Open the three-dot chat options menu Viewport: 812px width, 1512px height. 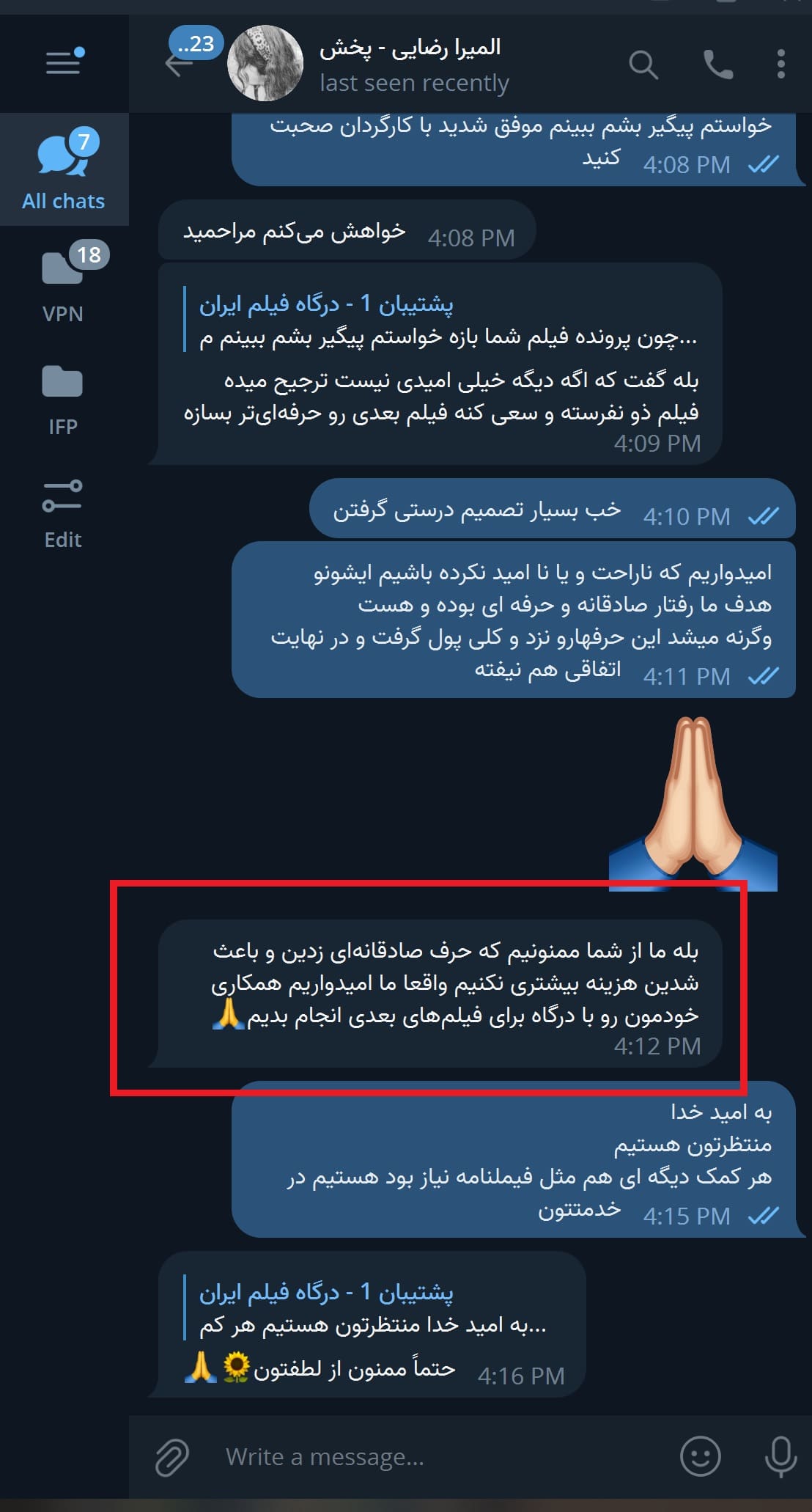[781, 65]
